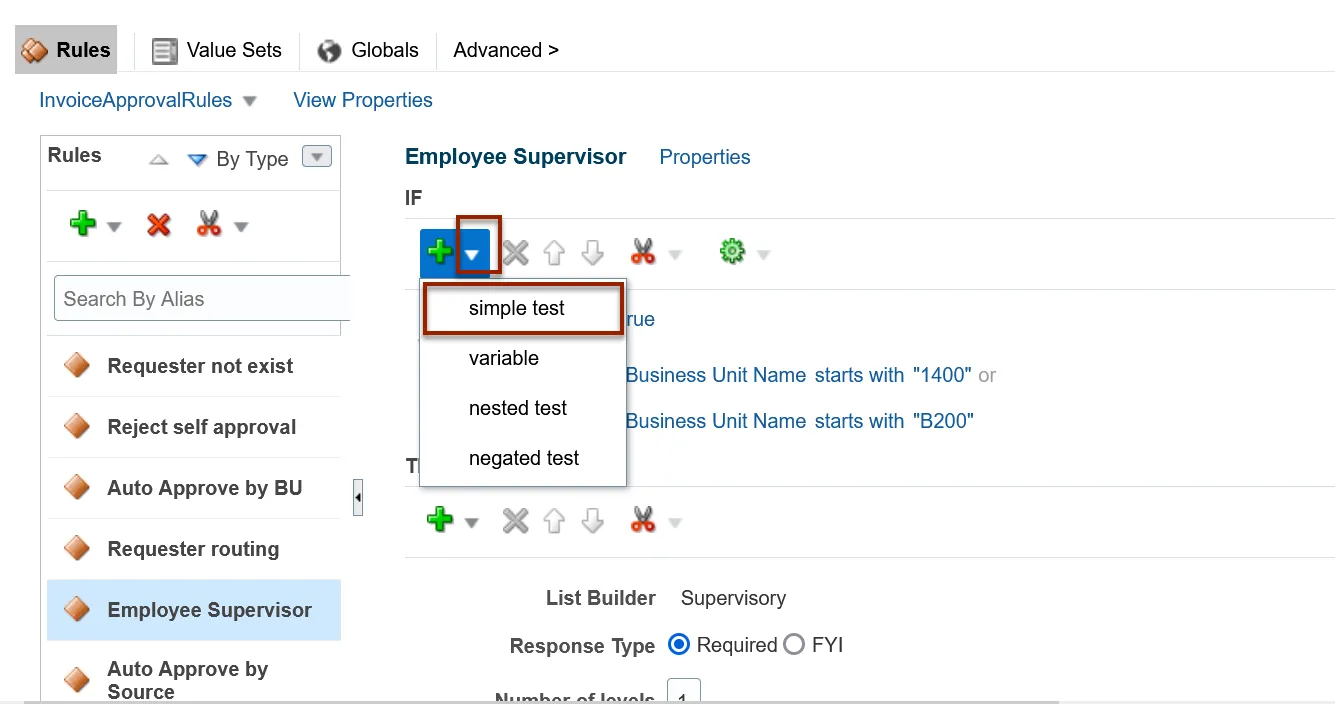Click the scissors icon in IF toolbar
Viewport: 1335px width, 704px height.
pyautogui.click(x=643, y=252)
